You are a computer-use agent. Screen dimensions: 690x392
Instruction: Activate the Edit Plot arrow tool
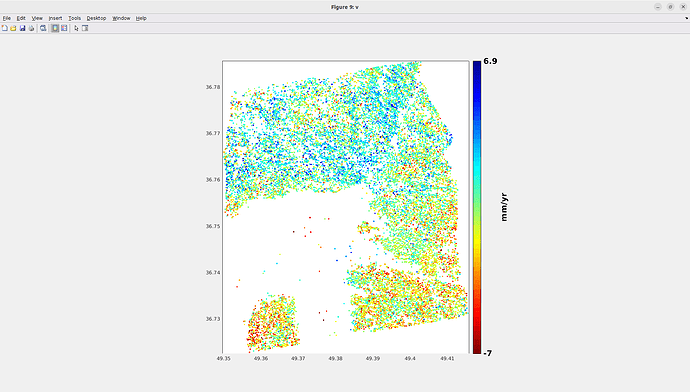76,28
